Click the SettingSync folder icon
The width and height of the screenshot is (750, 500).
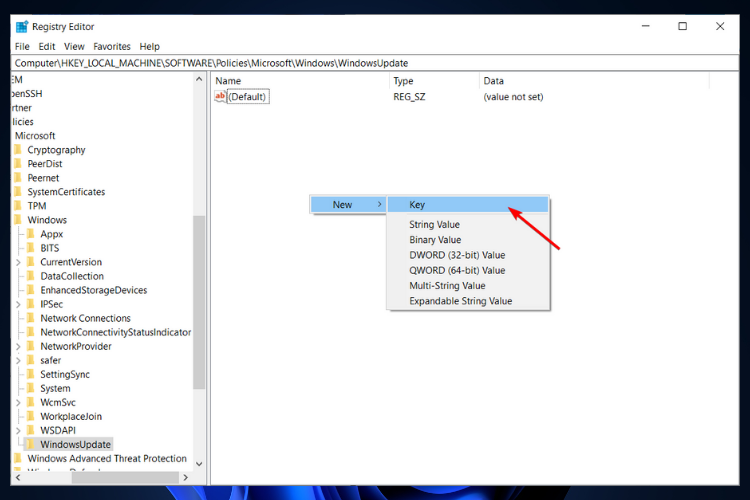pos(31,374)
